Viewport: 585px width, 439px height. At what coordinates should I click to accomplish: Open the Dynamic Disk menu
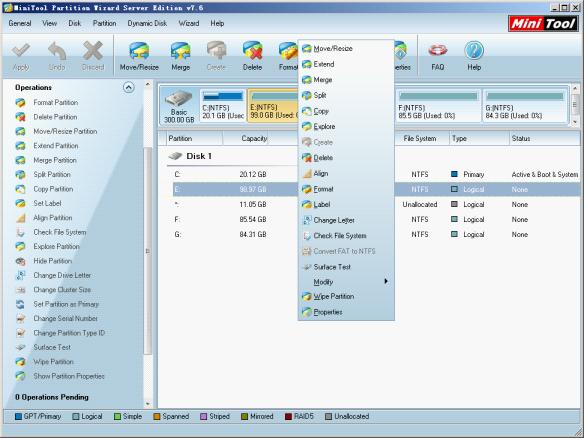[x=147, y=23]
